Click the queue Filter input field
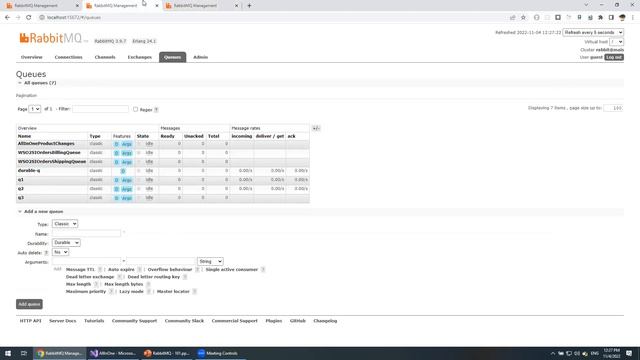 pos(100,109)
